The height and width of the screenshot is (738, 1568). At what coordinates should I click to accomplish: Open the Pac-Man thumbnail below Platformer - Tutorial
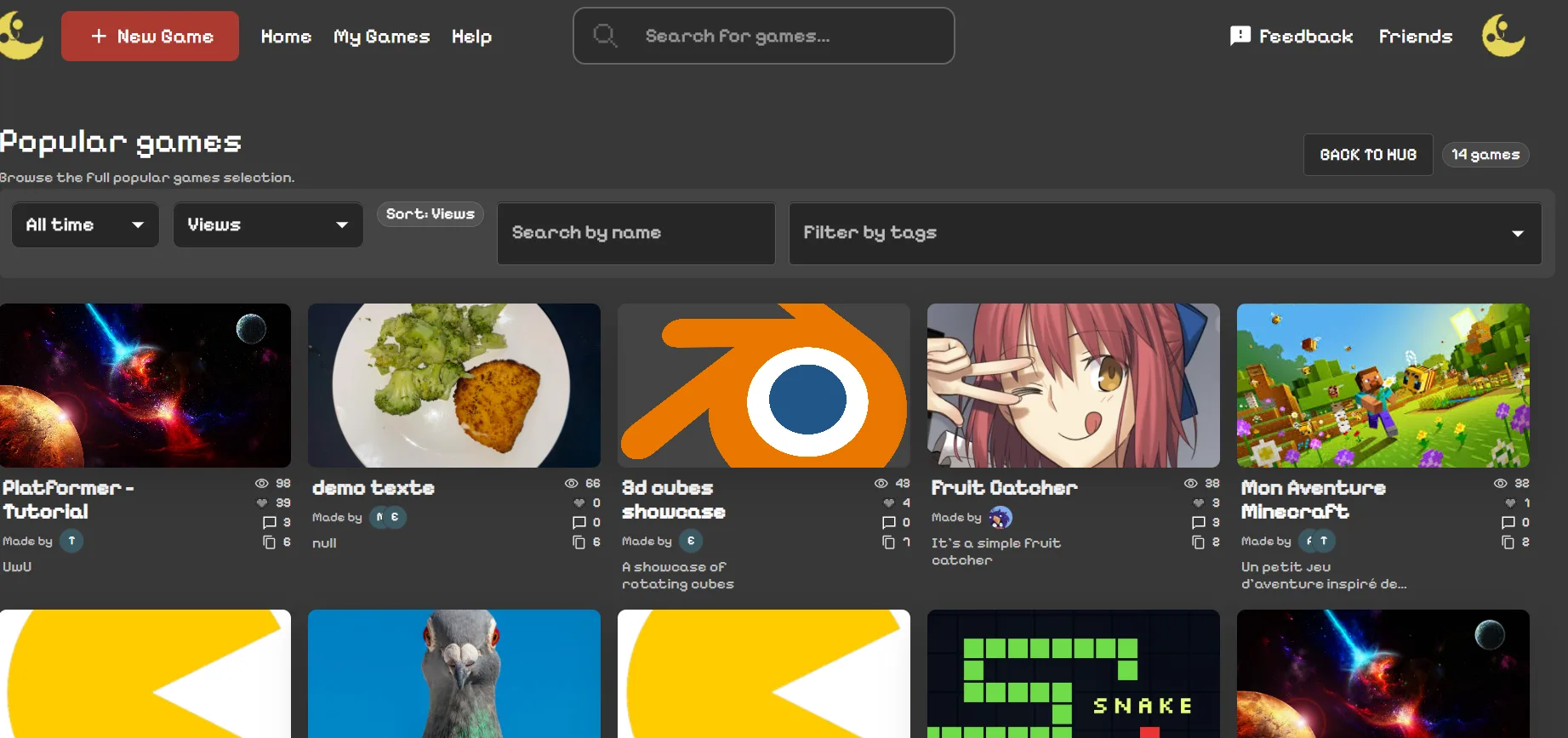tap(145, 673)
